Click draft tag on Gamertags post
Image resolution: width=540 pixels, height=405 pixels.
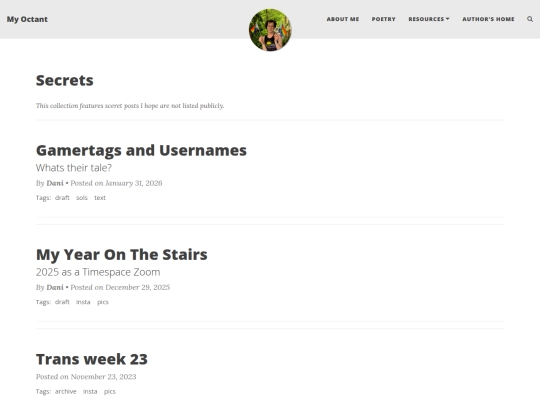tap(62, 198)
